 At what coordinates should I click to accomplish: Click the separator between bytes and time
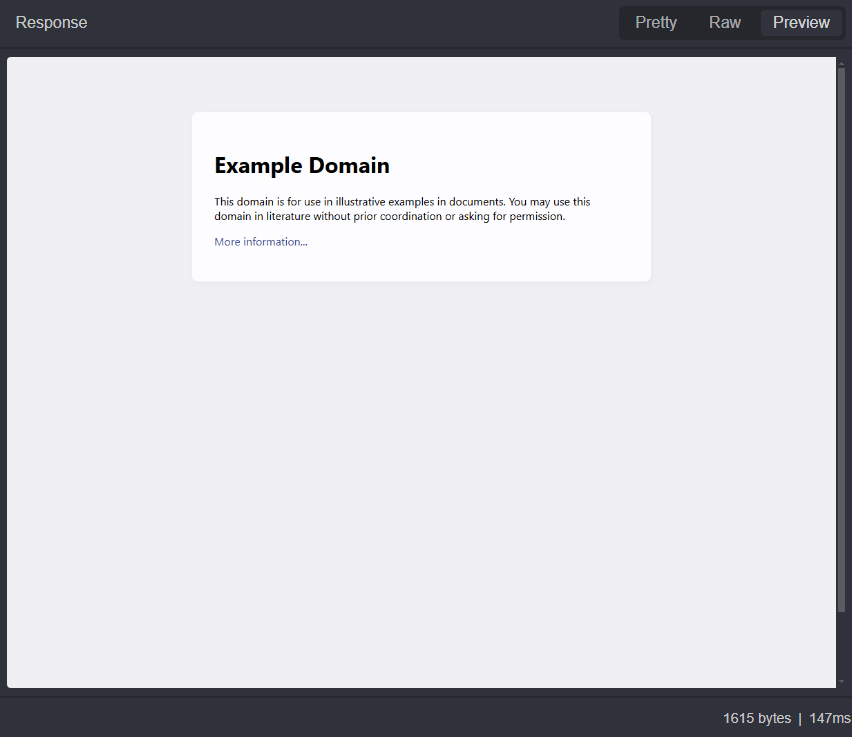[x=800, y=718]
